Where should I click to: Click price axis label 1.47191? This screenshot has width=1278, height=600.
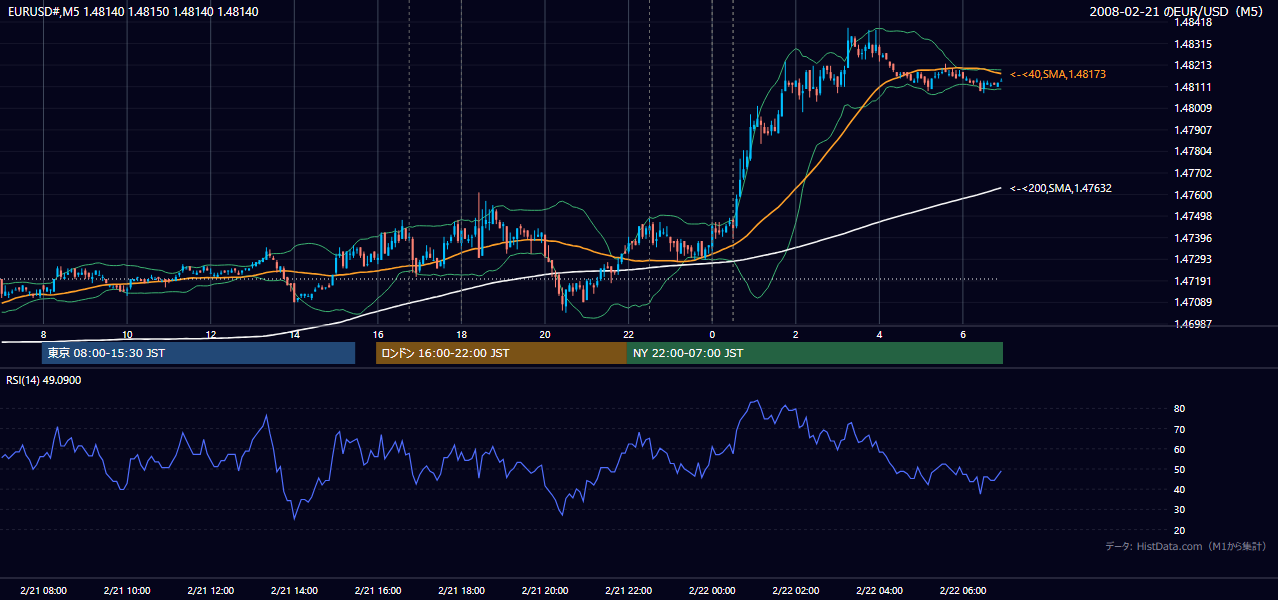[x=1194, y=281]
